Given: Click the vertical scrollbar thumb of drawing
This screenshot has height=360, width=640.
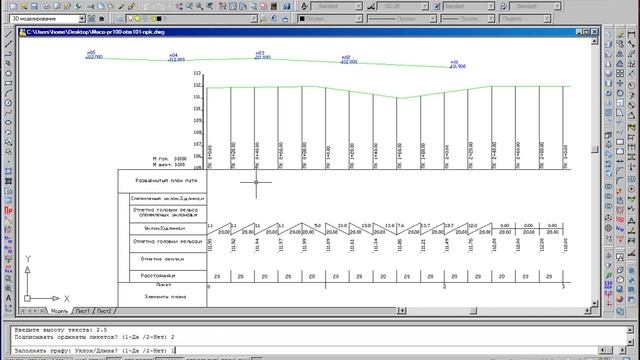Looking at the screenshot, I should 595,149.
